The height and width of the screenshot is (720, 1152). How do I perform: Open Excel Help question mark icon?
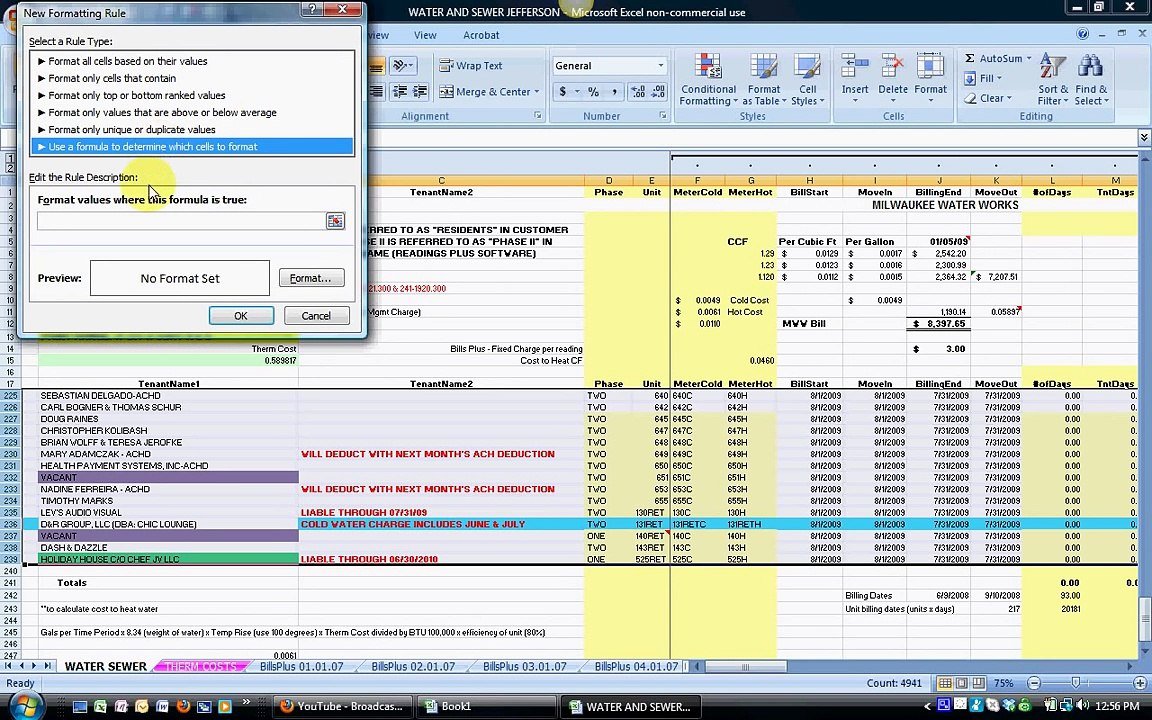(1082, 34)
